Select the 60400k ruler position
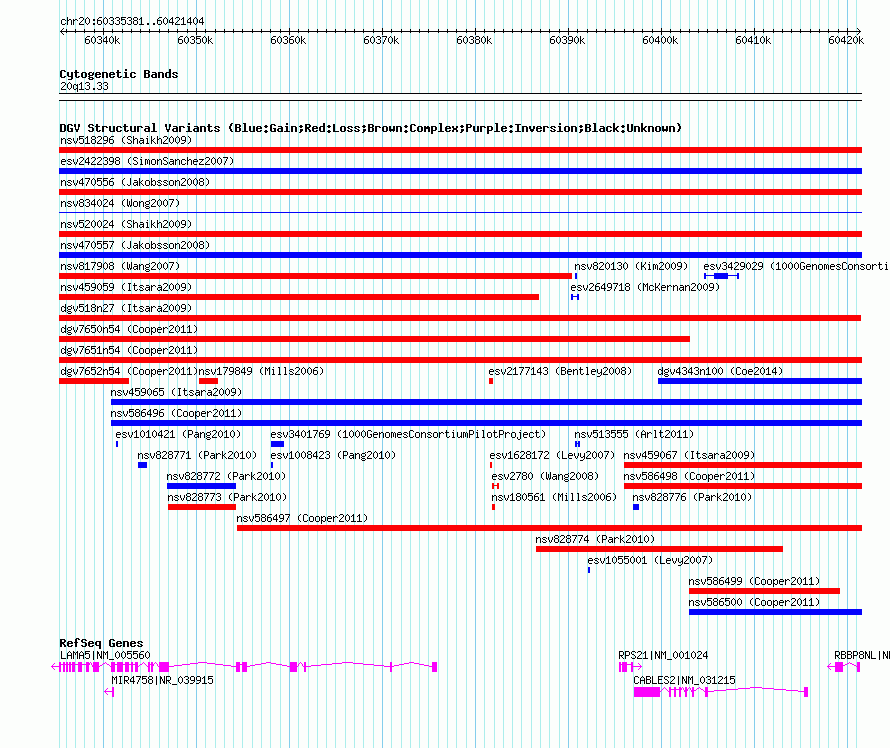 click(x=660, y=40)
